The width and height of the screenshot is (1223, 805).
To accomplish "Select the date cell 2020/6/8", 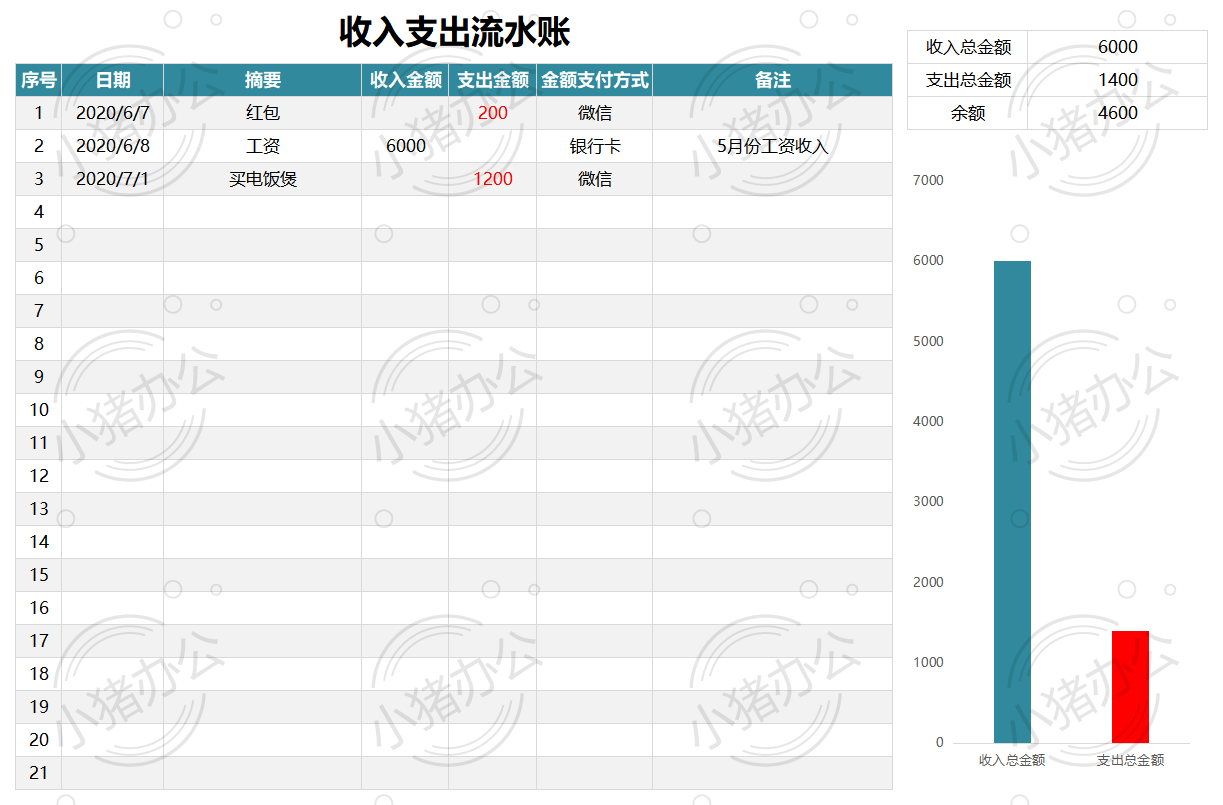I will [113, 146].
